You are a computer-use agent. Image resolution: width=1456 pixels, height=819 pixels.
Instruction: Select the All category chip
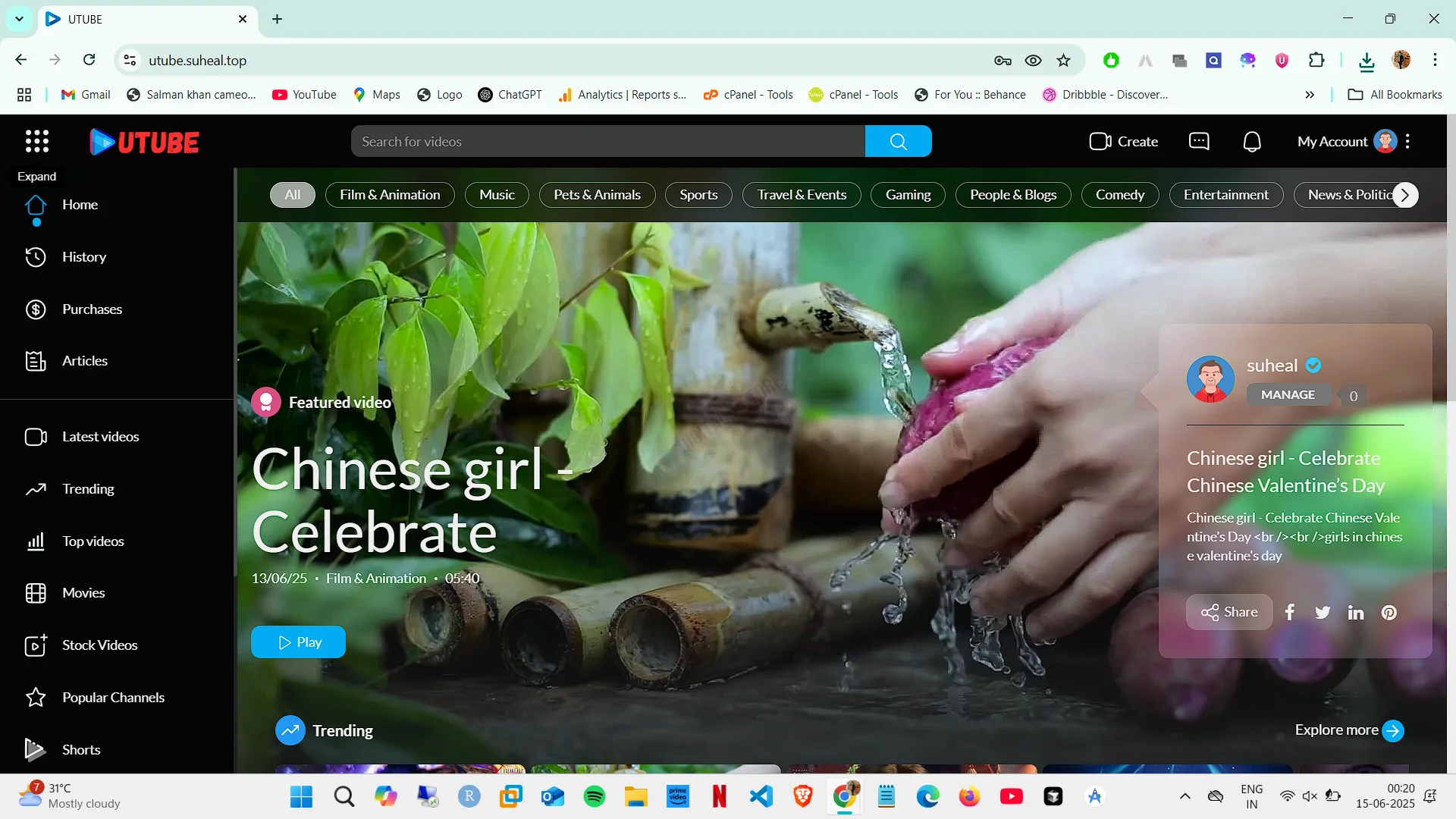tap(293, 195)
